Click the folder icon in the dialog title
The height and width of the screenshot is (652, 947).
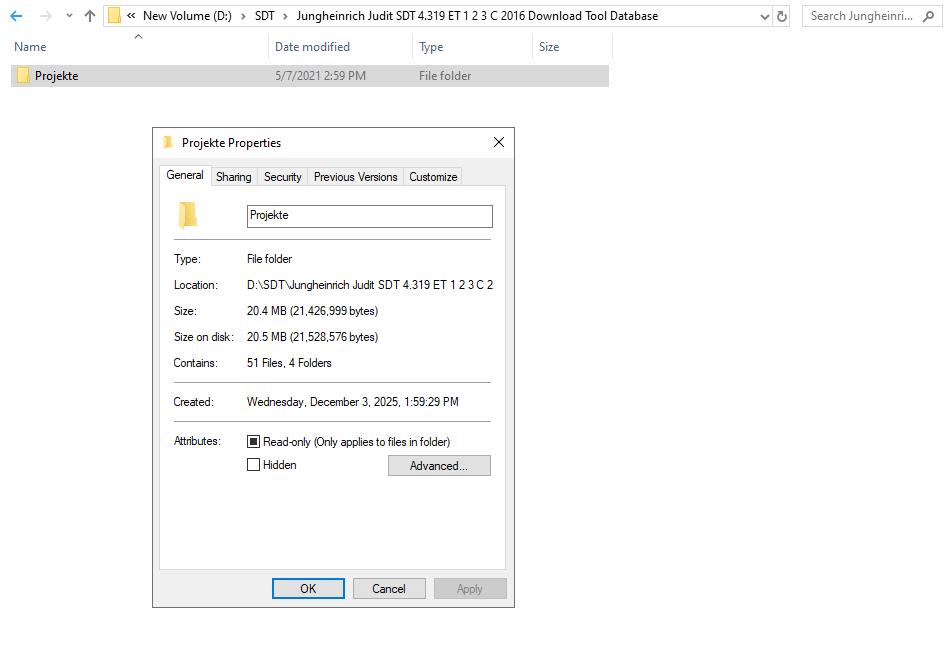click(x=169, y=142)
